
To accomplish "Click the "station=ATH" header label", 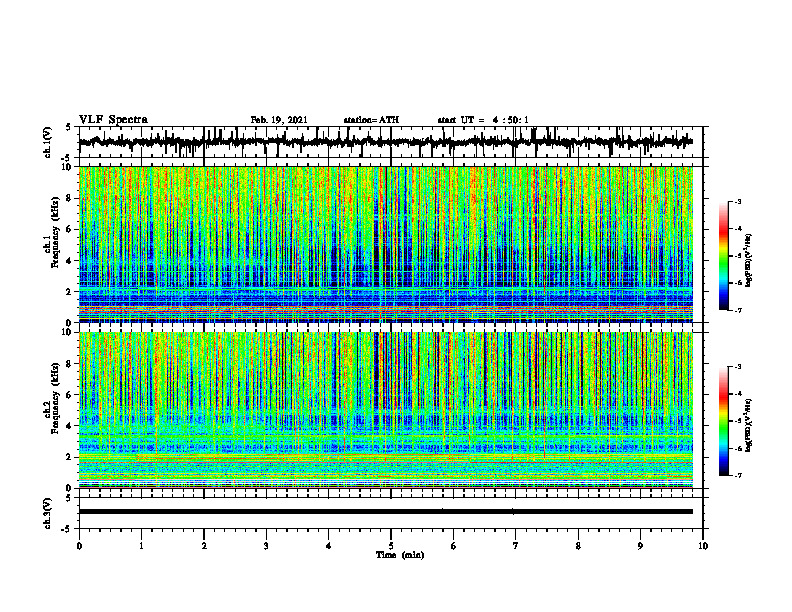I will point(371,120).
